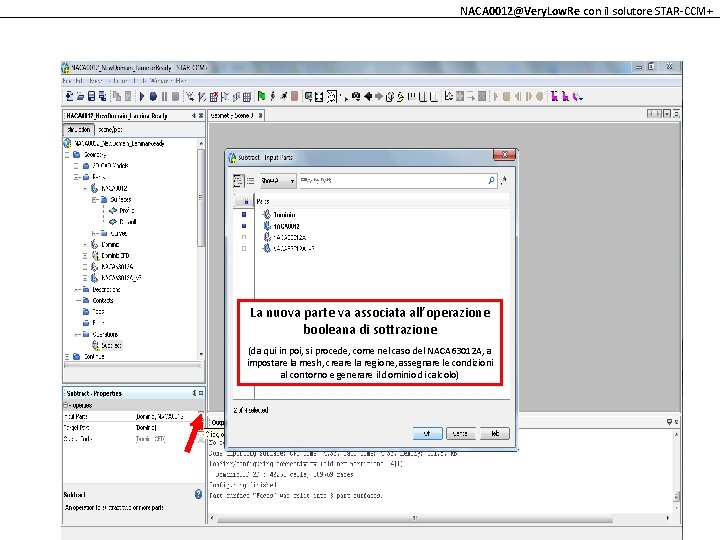Click the Cancel button in dialog

click(461, 433)
